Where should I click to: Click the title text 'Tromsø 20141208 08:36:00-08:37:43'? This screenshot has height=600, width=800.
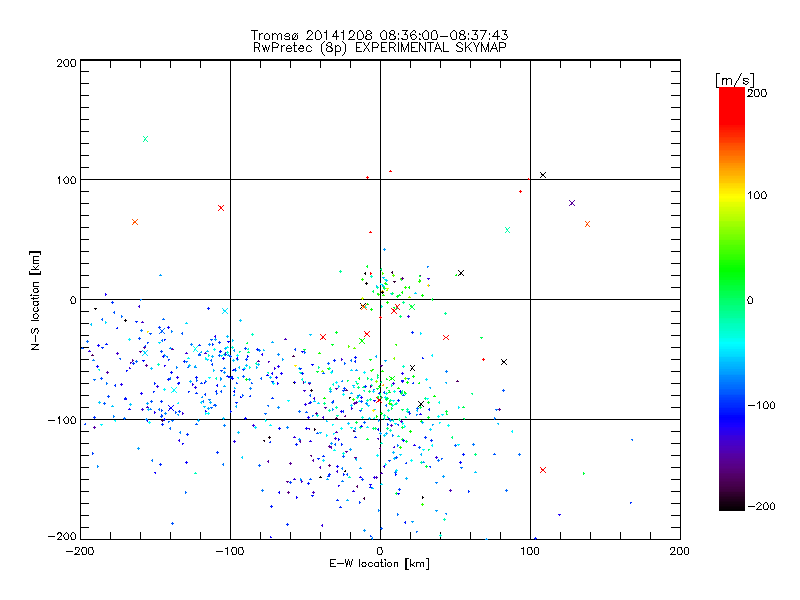point(379,35)
